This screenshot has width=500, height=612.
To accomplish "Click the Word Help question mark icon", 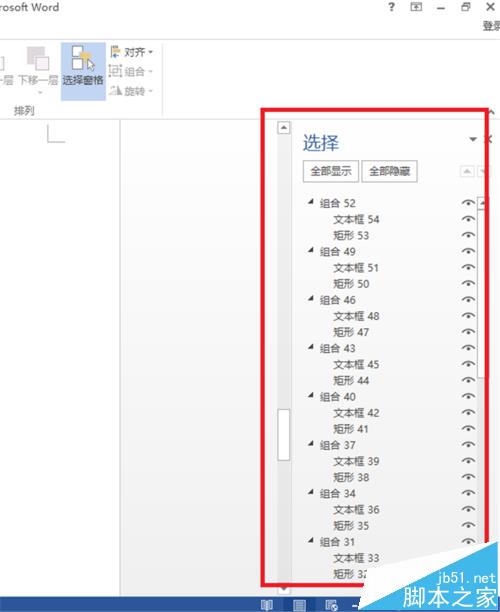I will [x=391, y=7].
